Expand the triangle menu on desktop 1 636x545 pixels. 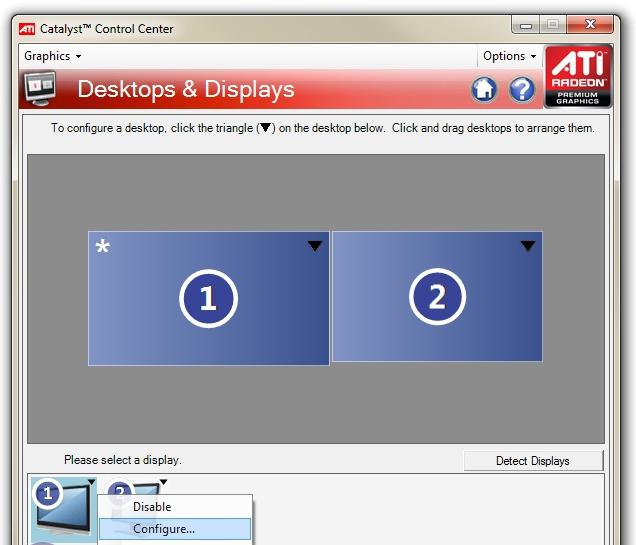coord(315,246)
